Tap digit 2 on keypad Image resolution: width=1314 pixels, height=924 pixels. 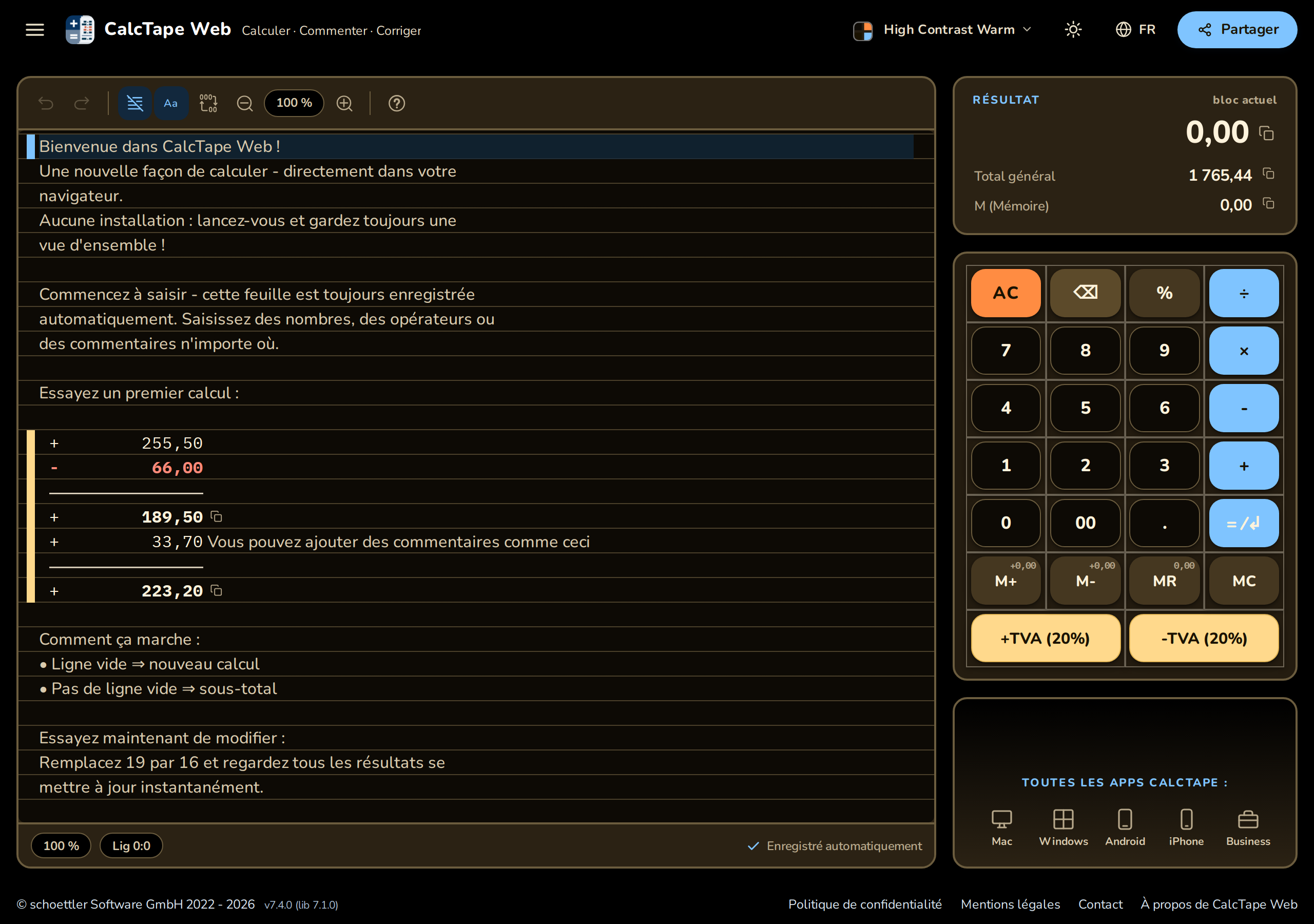click(x=1085, y=466)
